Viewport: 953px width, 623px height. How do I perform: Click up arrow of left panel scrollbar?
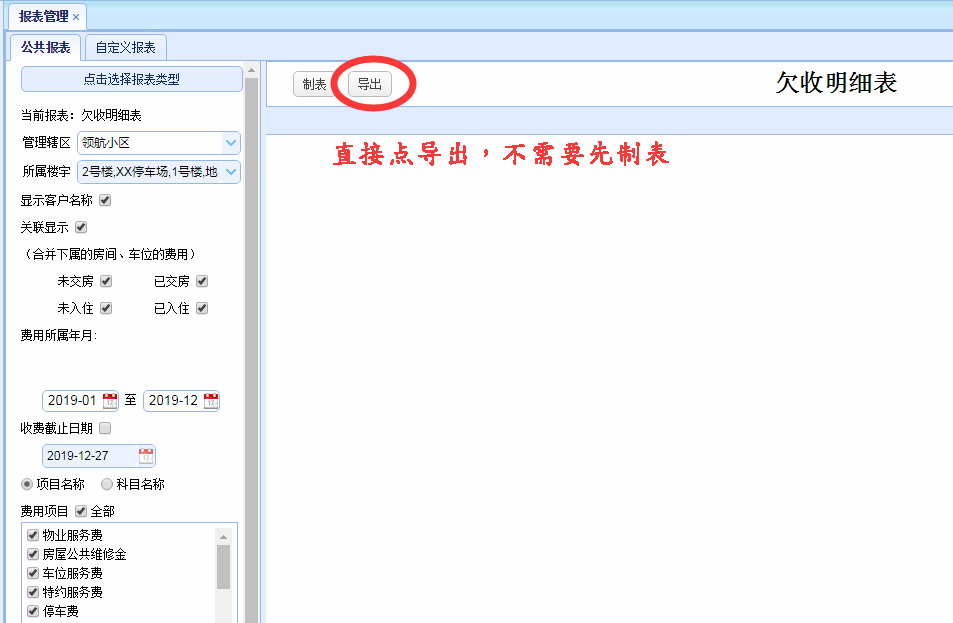251,71
